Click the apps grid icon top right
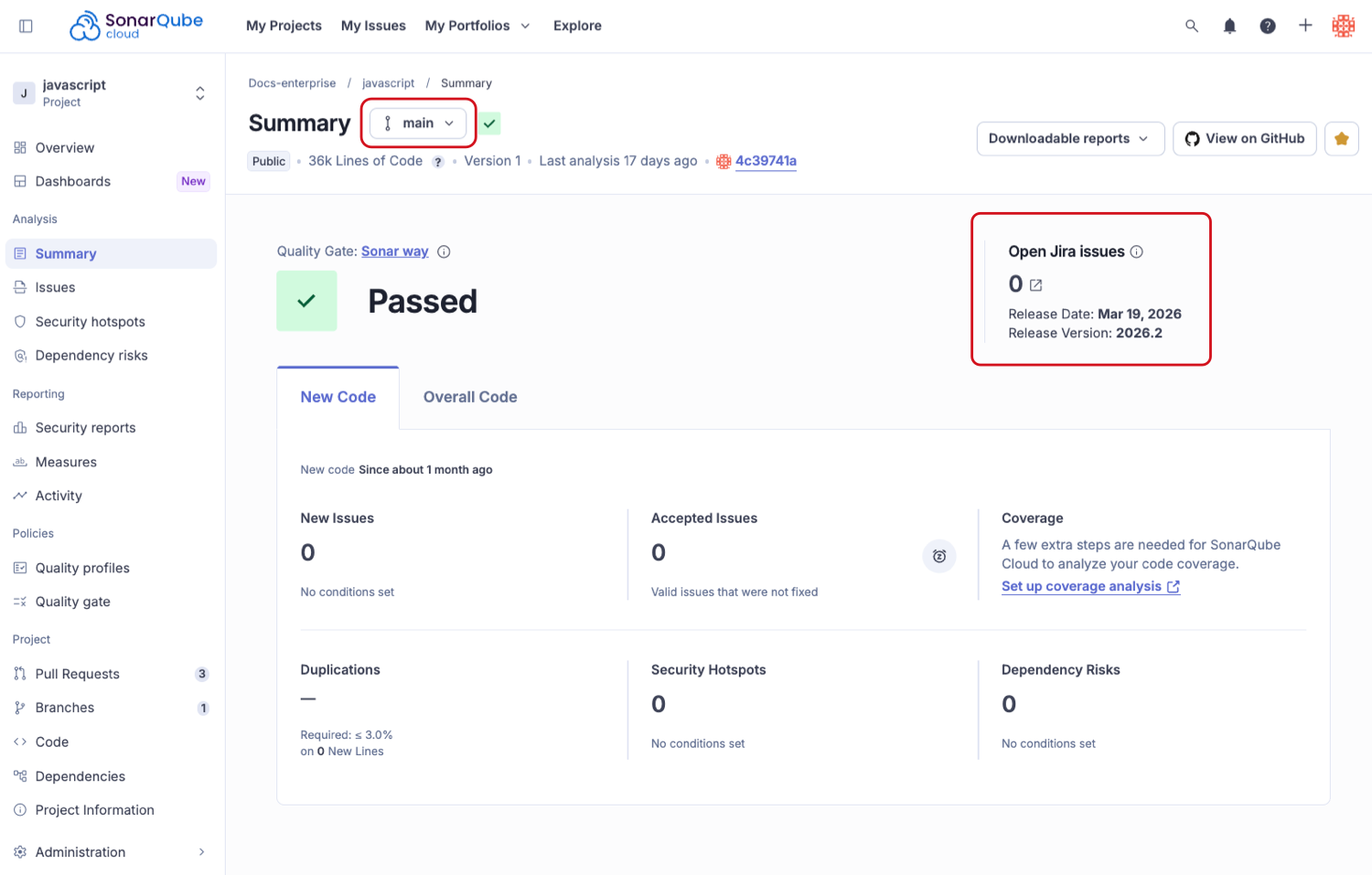 point(1343,26)
